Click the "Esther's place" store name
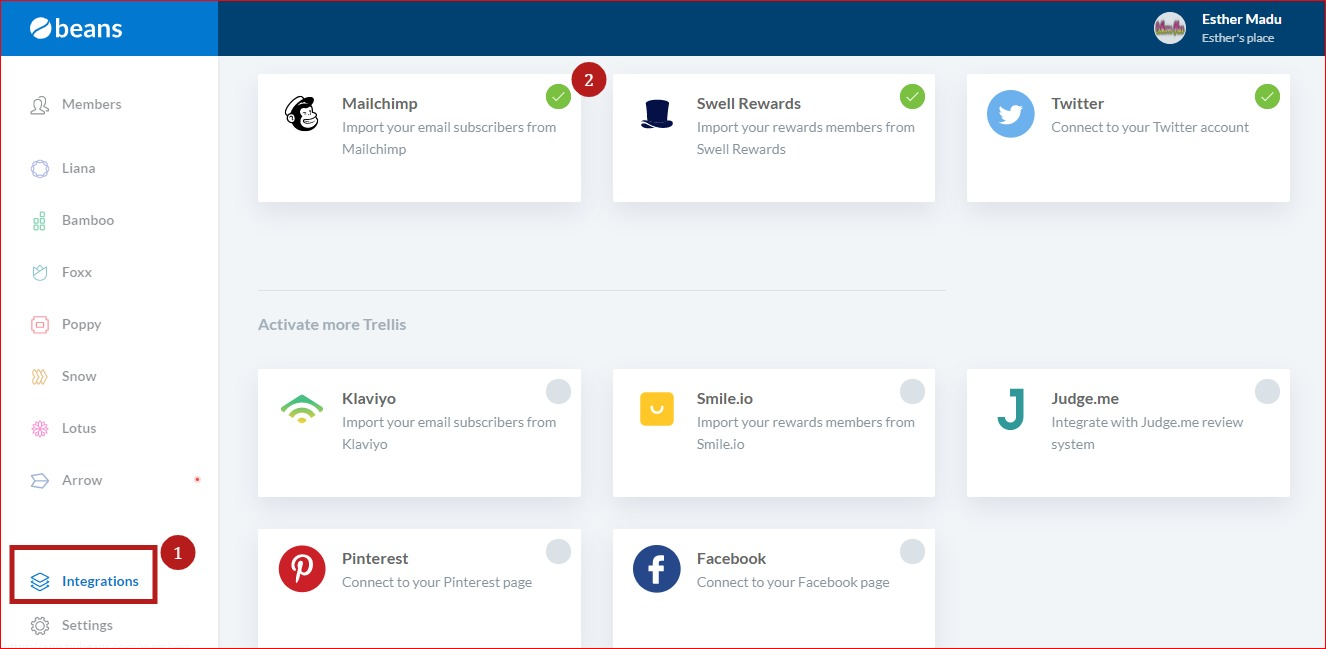The height and width of the screenshot is (649, 1326). [x=1238, y=38]
